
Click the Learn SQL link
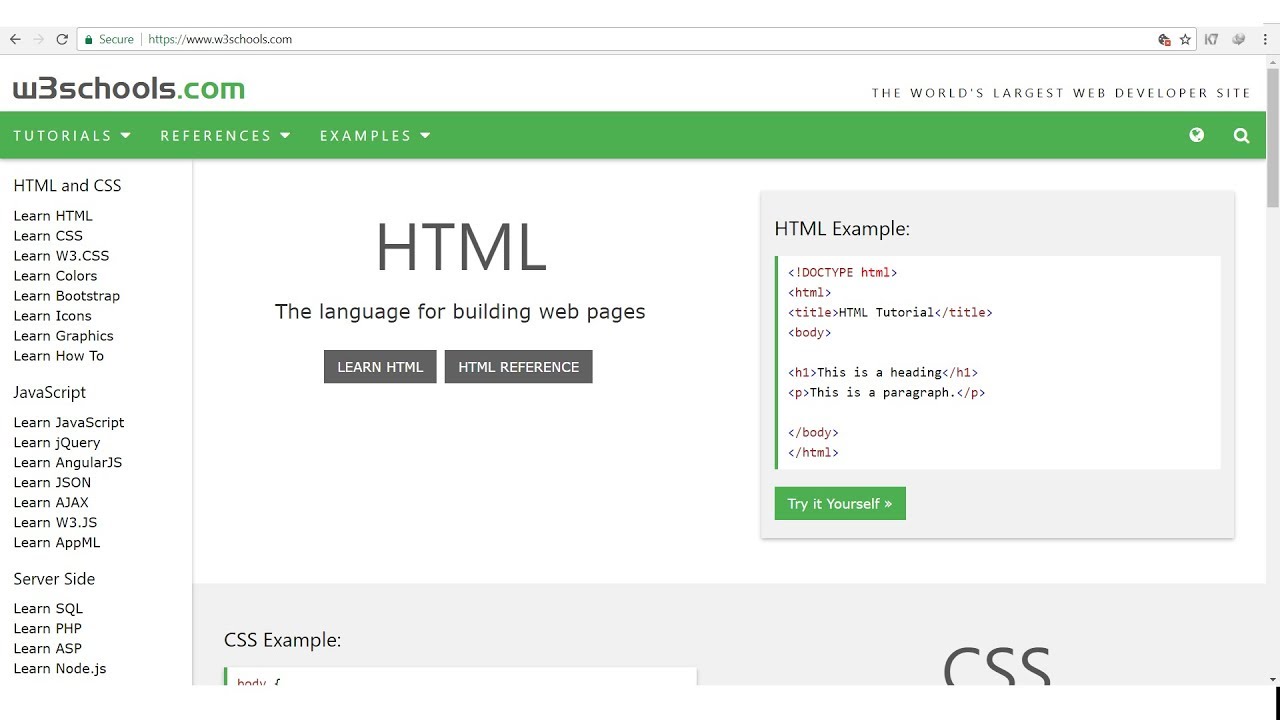coord(48,609)
